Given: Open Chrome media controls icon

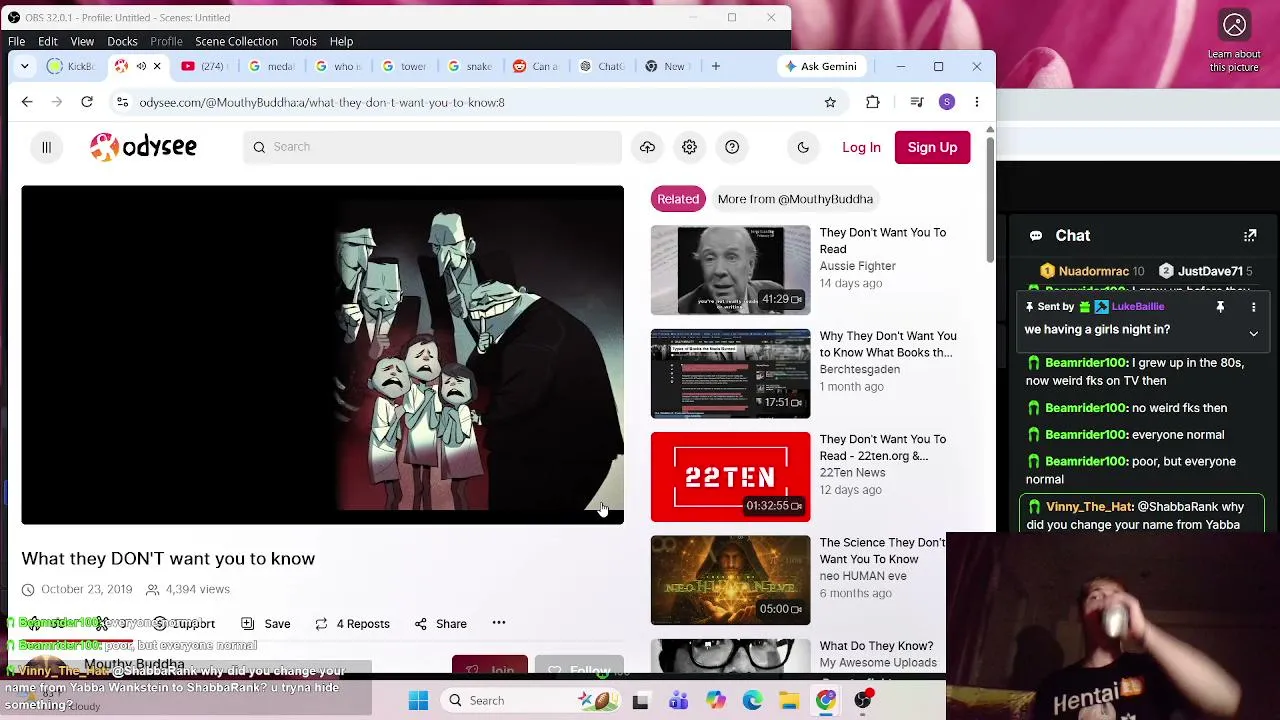Looking at the screenshot, I should coord(916,102).
